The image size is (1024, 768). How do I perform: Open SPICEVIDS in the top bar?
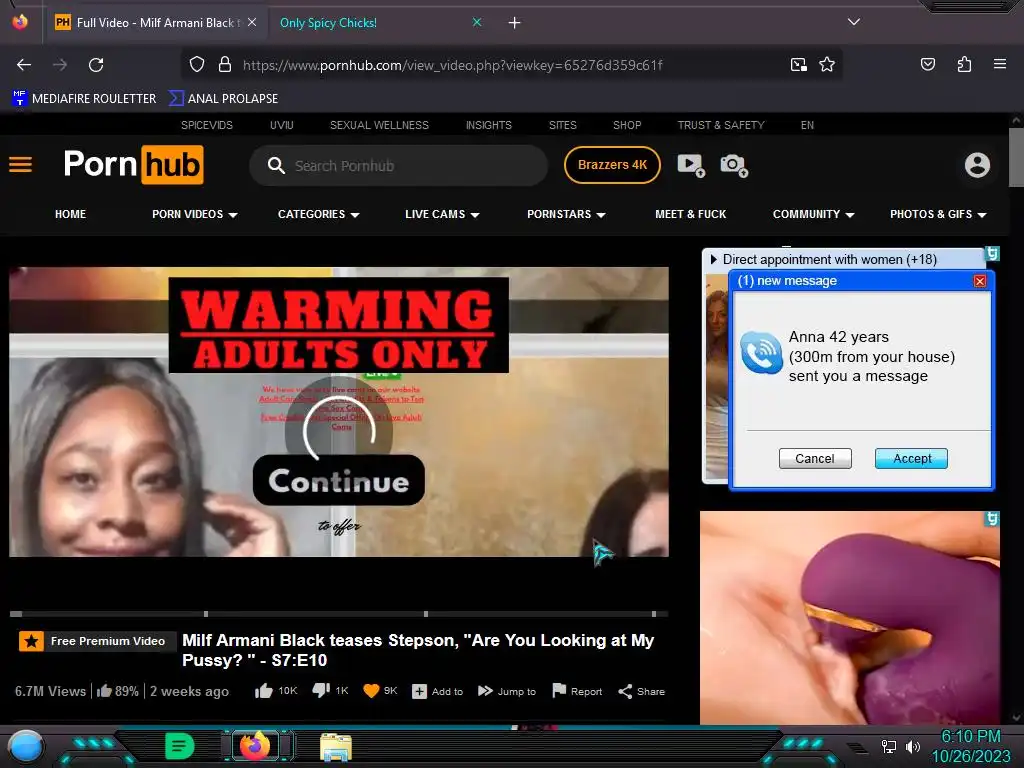[207, 125]
